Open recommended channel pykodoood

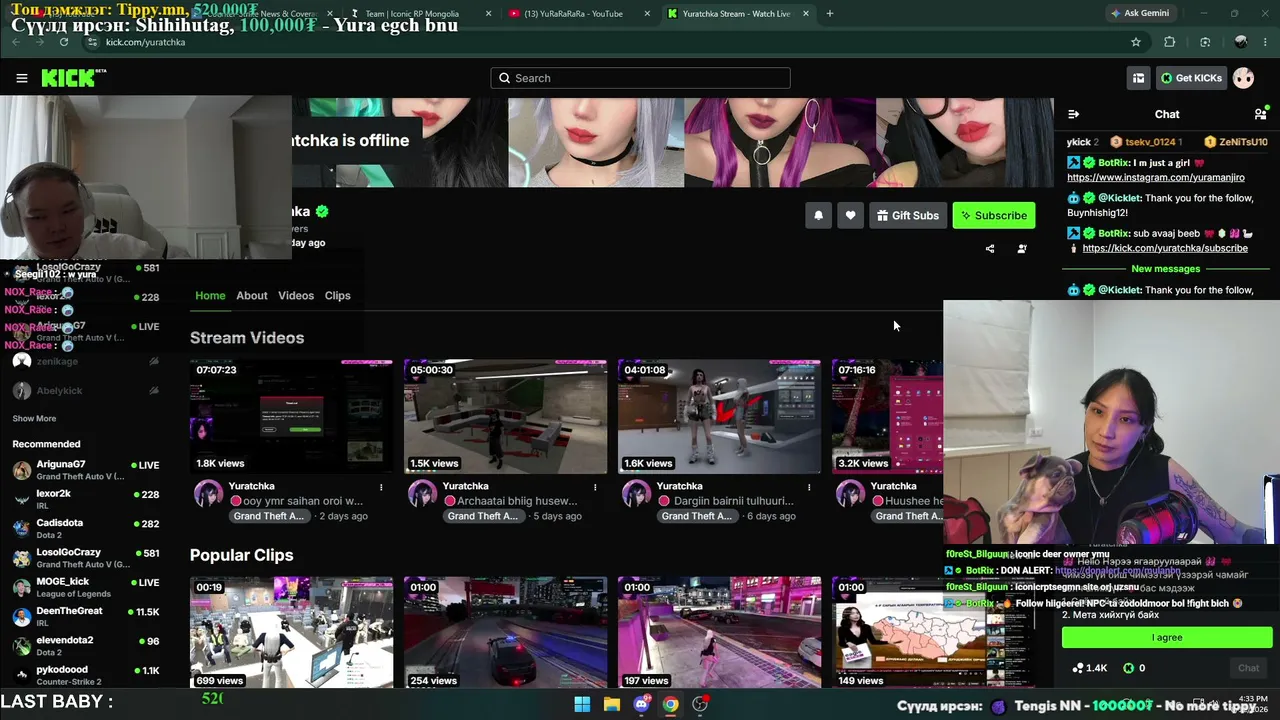(x=85, y=674)
